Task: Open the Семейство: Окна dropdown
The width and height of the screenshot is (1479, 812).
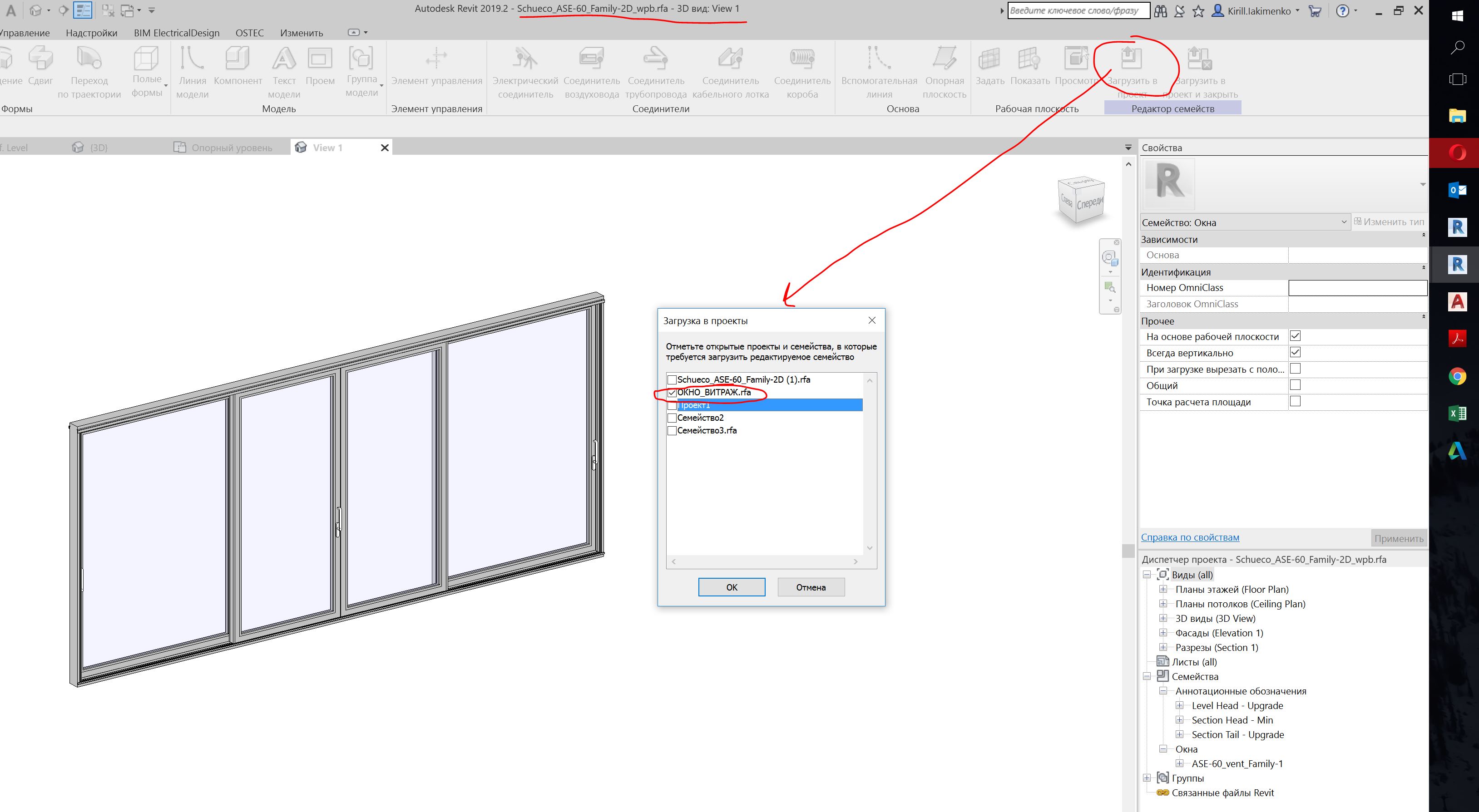Action: coord(1244,222)
